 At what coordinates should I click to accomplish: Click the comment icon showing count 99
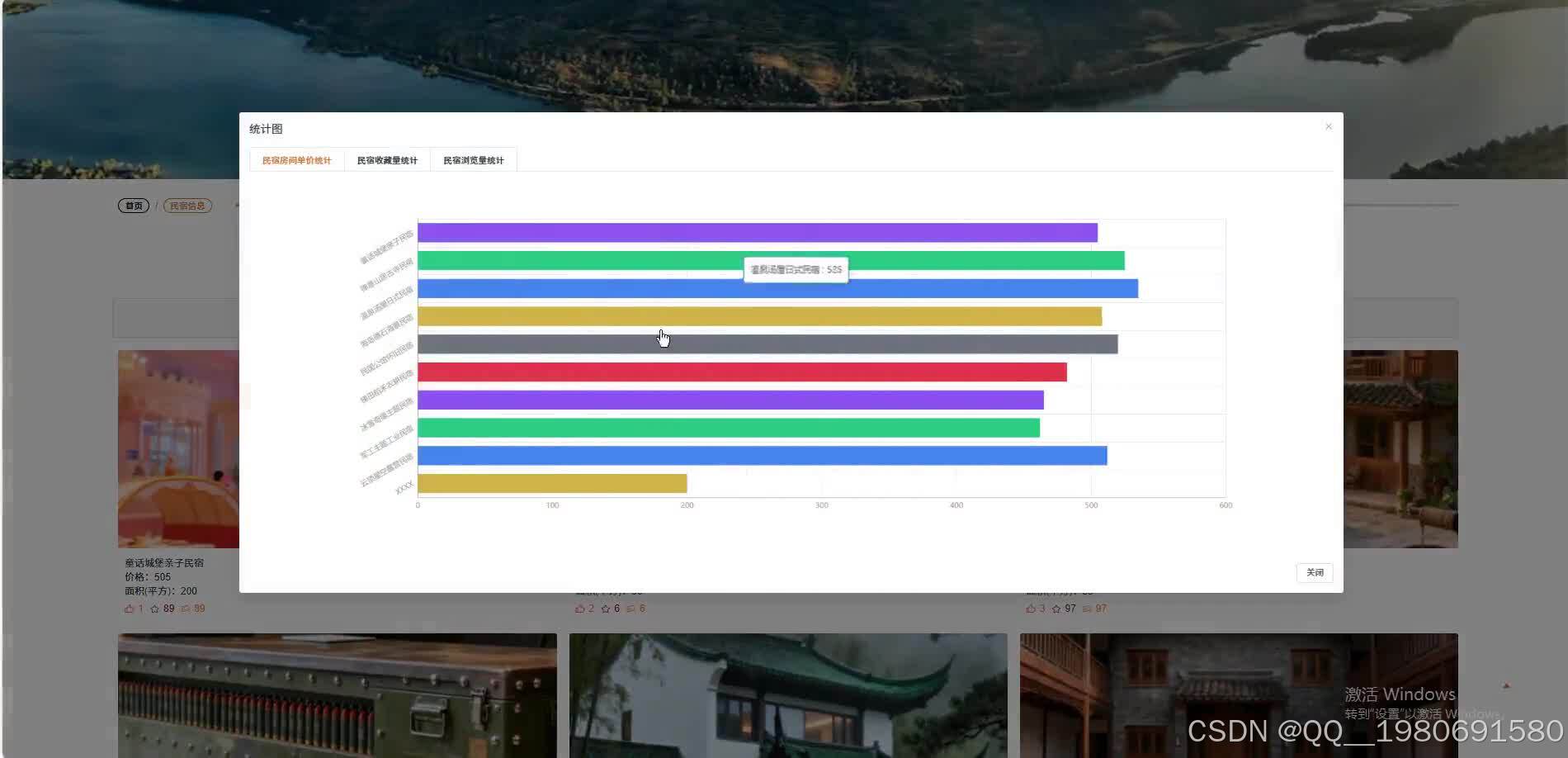tap(186, 609)
